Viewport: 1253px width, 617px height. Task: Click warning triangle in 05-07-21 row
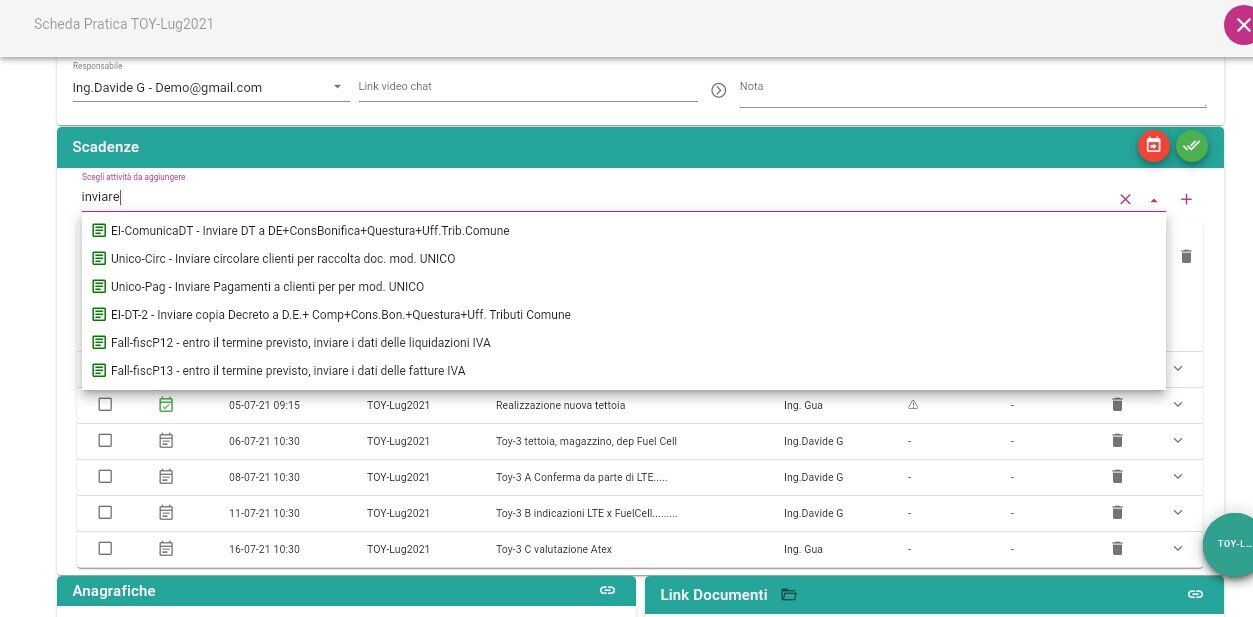[x=912, y=405]
